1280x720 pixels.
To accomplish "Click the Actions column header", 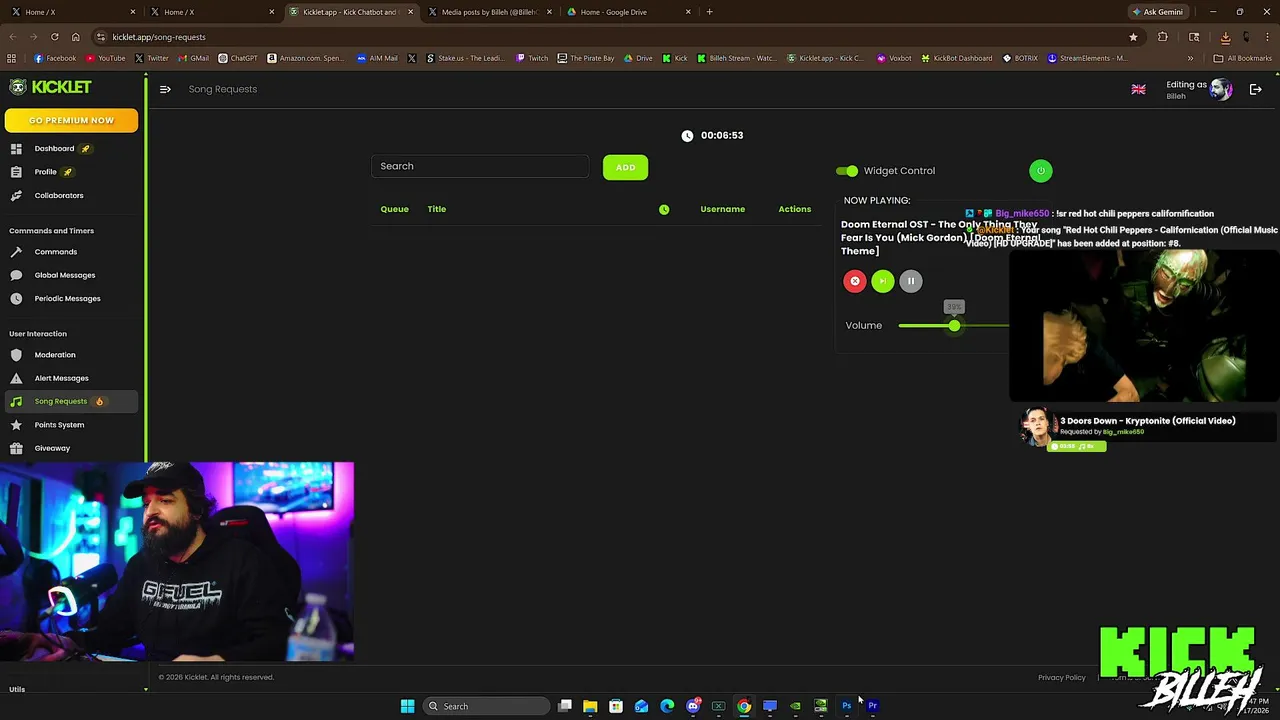I will [x=795, y=209].
